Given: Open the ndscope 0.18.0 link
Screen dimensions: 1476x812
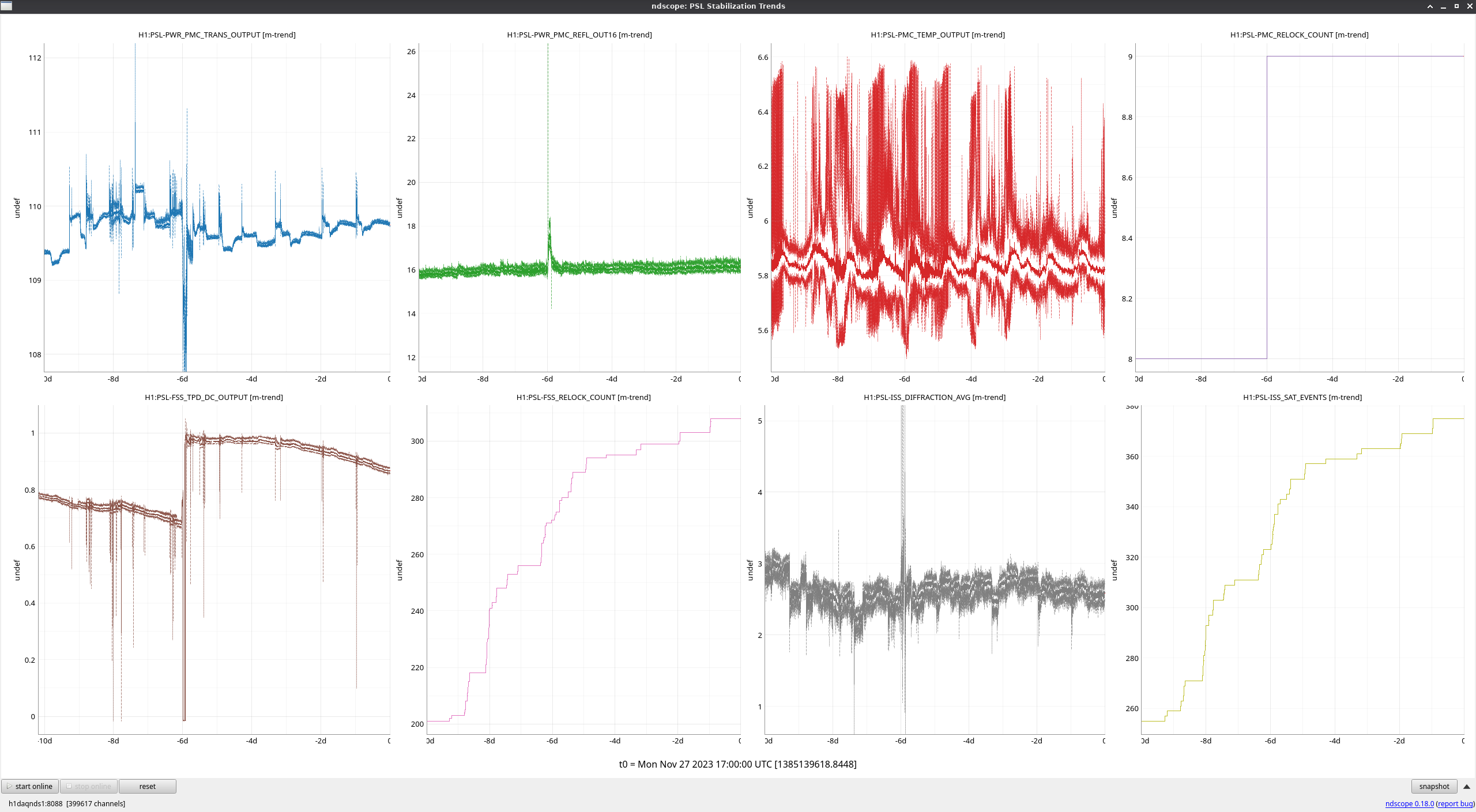Looking at the screenshot, I should (1409, 803).
